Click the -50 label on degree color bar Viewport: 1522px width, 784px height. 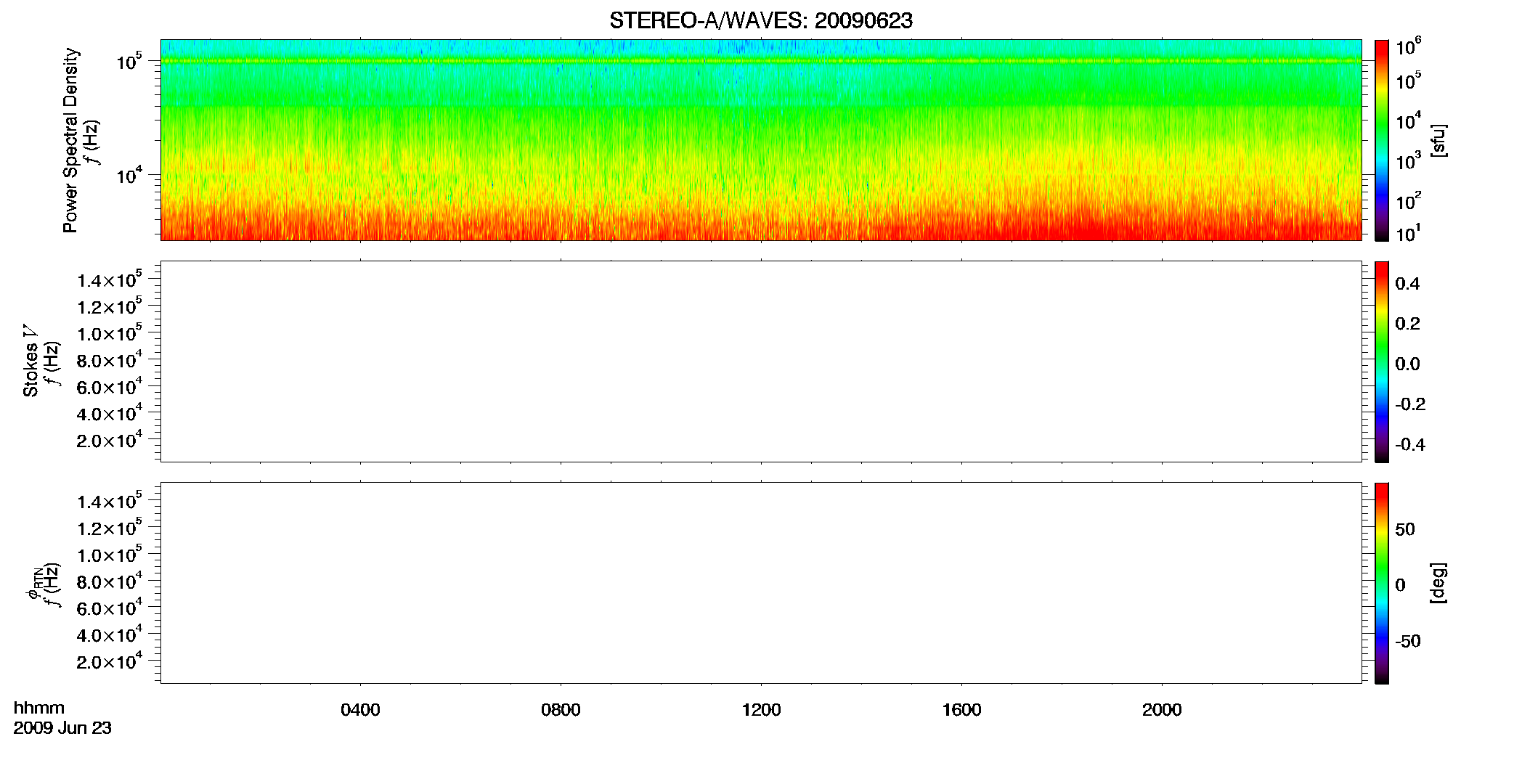[x=1407, y=641]
